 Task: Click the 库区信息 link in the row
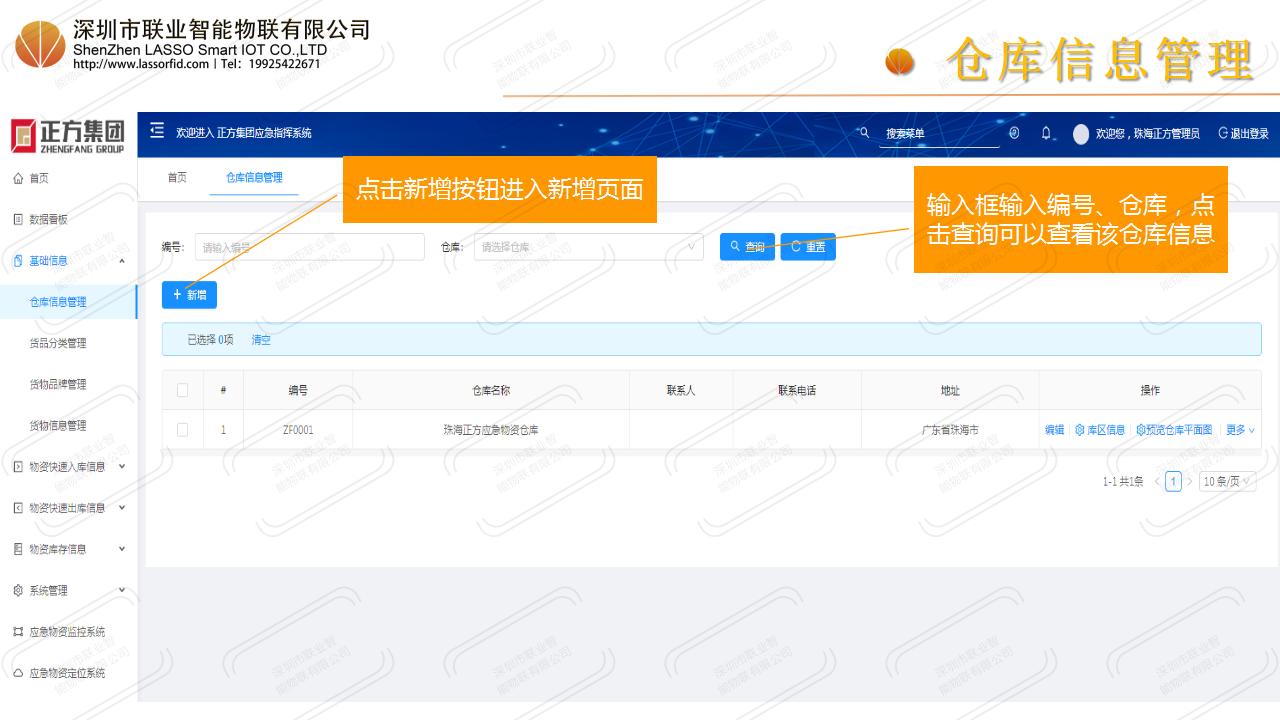click(1100, 430)
